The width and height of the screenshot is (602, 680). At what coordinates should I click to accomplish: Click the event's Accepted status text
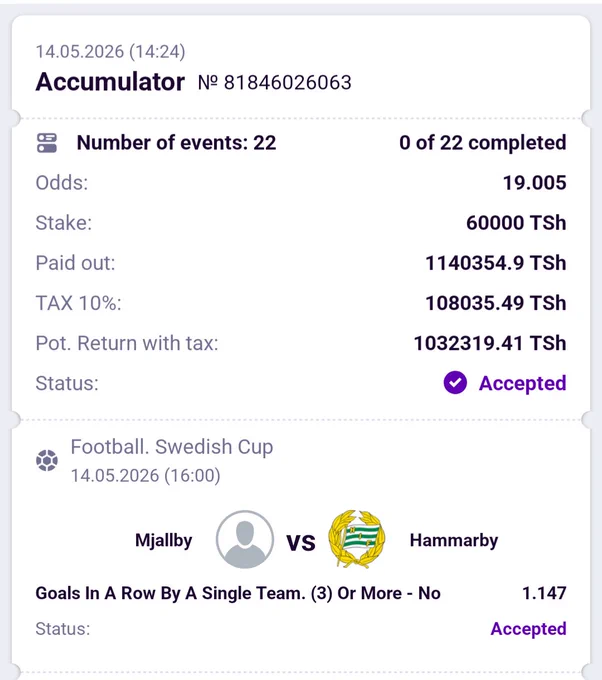coord(528,629)
